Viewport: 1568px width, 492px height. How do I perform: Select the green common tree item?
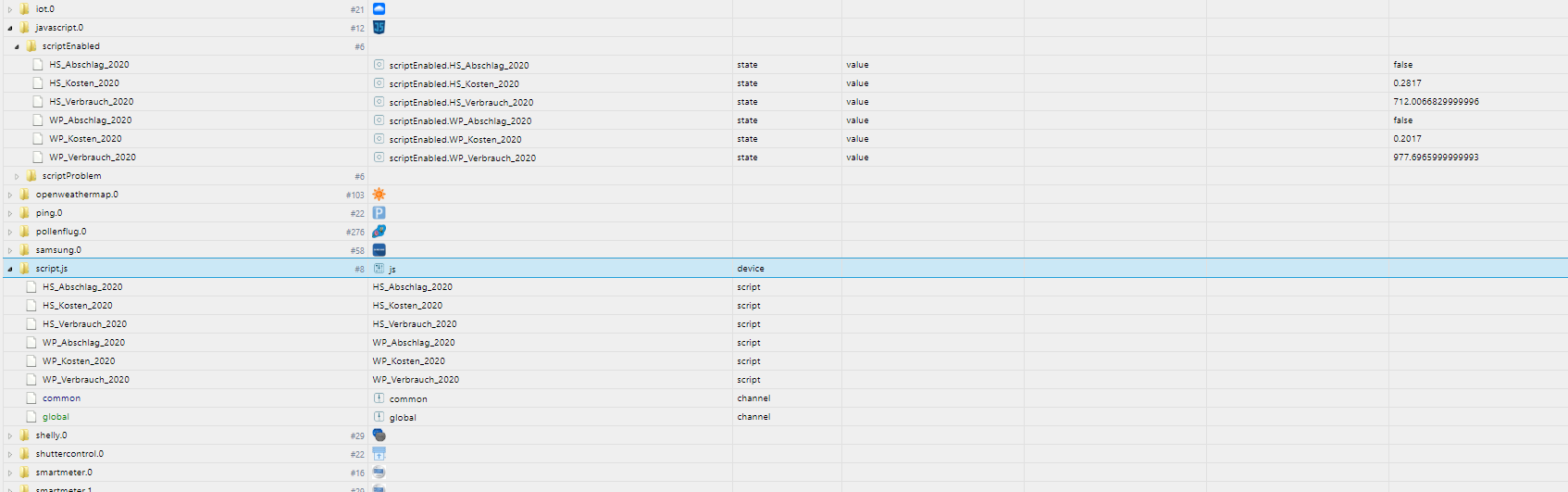tap(61, 398)
